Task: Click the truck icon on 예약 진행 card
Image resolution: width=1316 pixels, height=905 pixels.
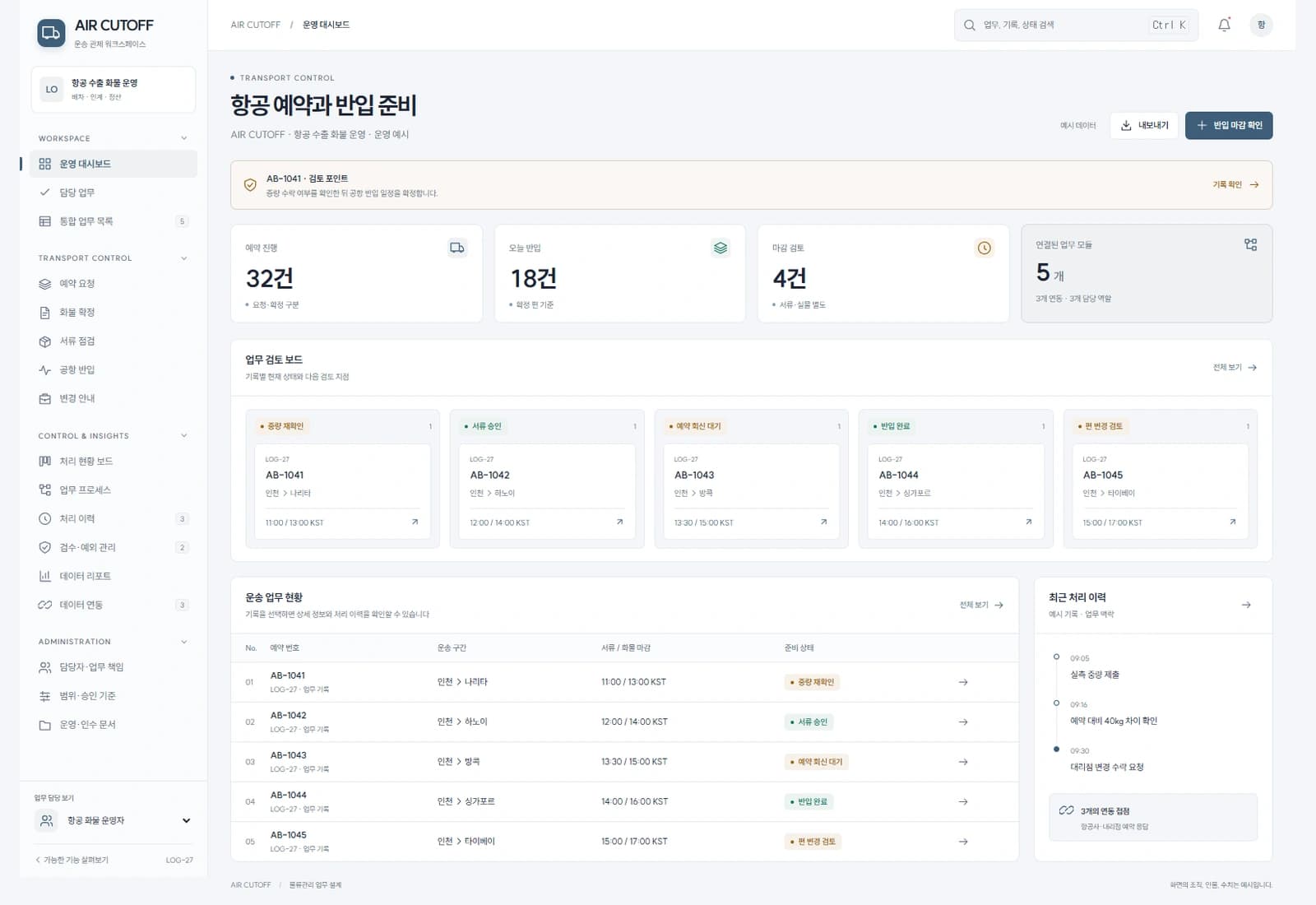Action: point(457,248)
